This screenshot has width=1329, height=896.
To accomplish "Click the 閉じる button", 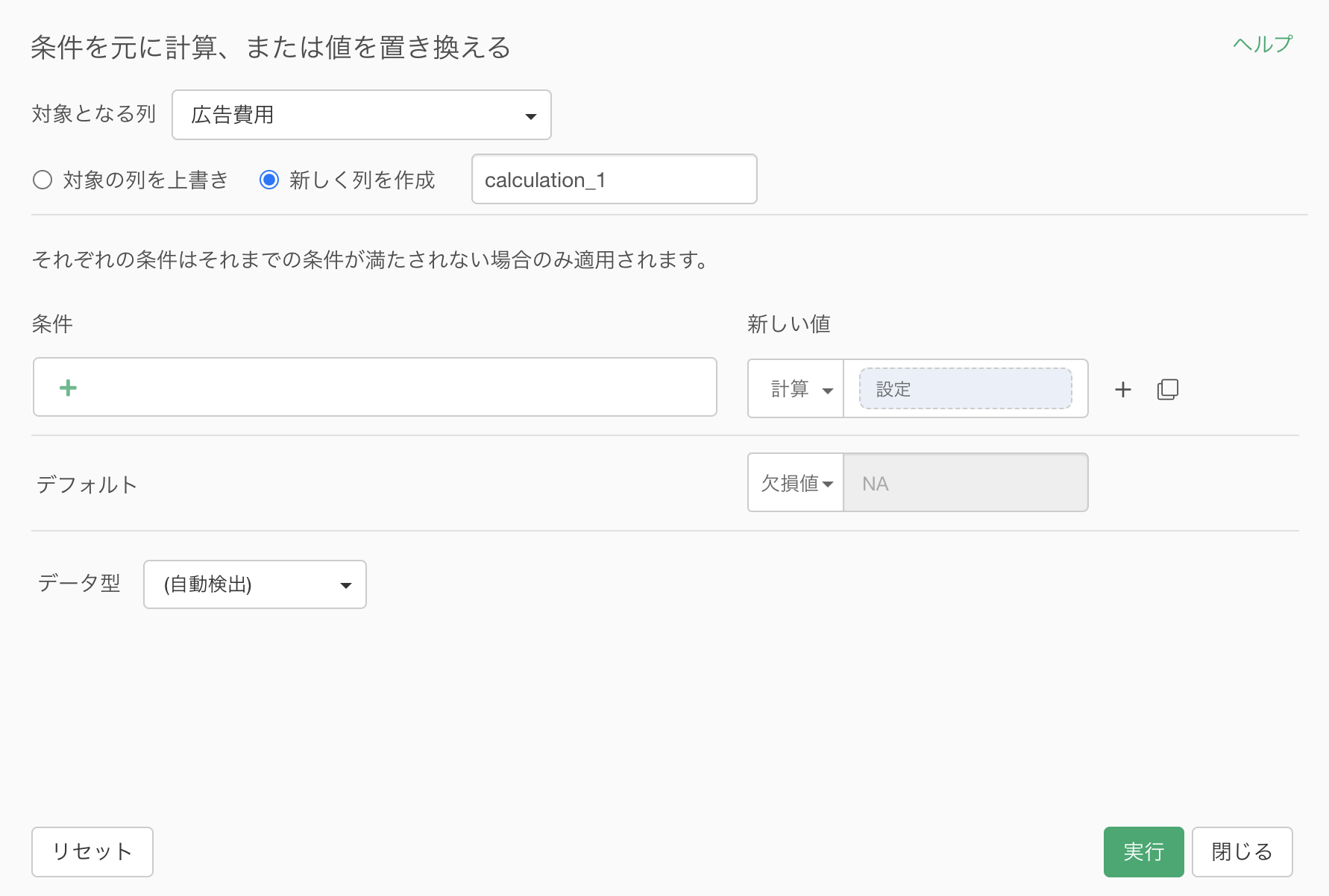I will point(1242,851).
